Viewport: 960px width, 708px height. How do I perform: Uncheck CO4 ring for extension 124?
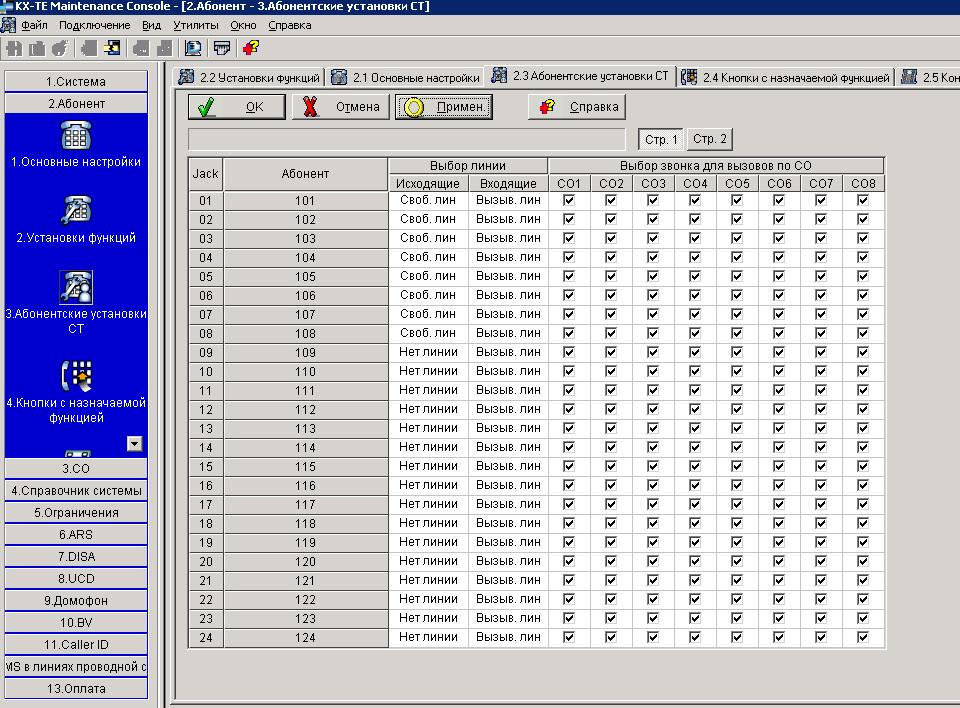(695, 637)
